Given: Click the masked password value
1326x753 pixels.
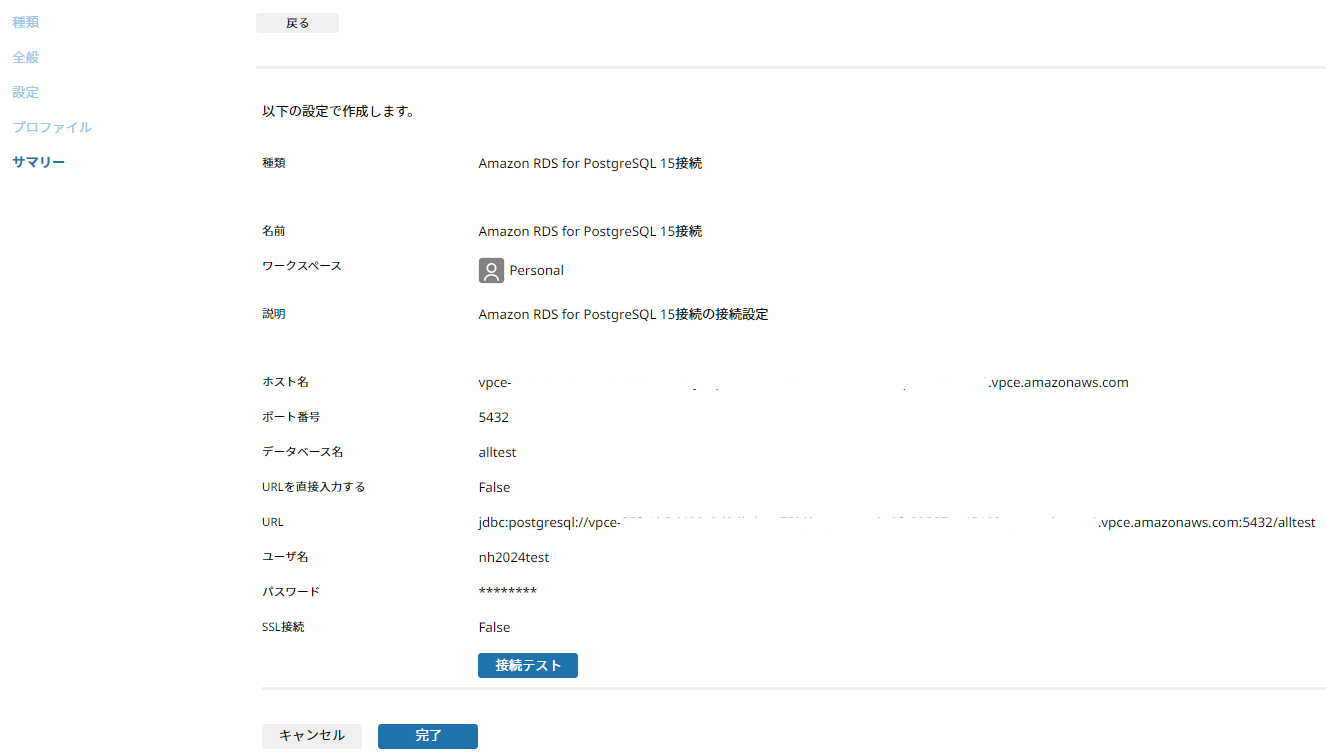Looking at the screenshot, I should (x=508, y=592).
